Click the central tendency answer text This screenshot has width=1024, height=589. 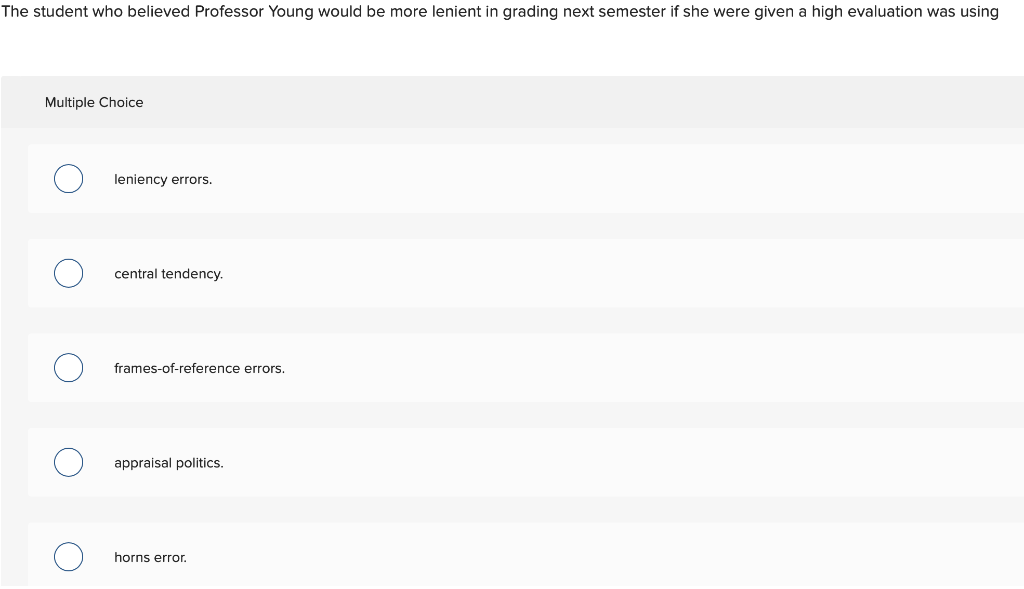(x=168, y=273)
